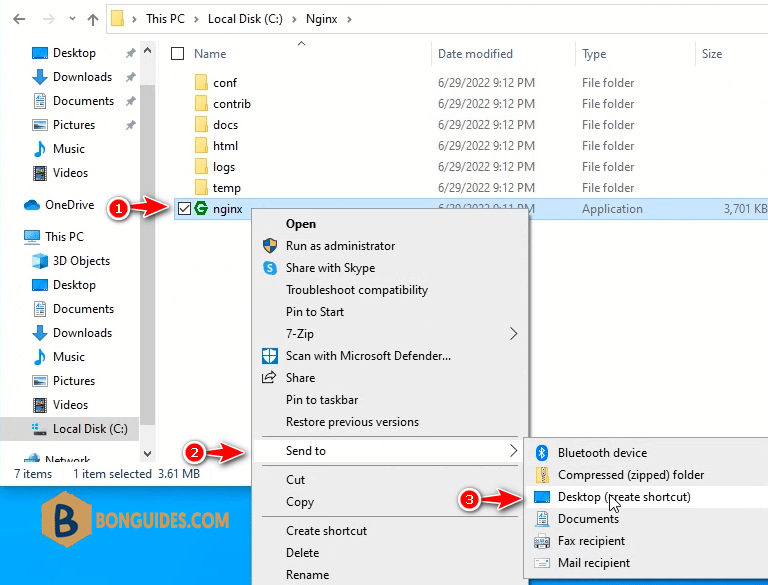This screenshot has width=768, height=585.
Task: Select Pin to taskbar menu entry
Action: (322, 400)
